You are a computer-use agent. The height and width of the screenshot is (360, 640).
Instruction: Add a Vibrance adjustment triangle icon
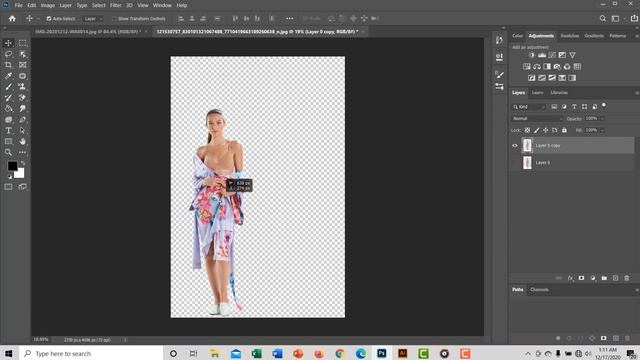tap(572, 55)
